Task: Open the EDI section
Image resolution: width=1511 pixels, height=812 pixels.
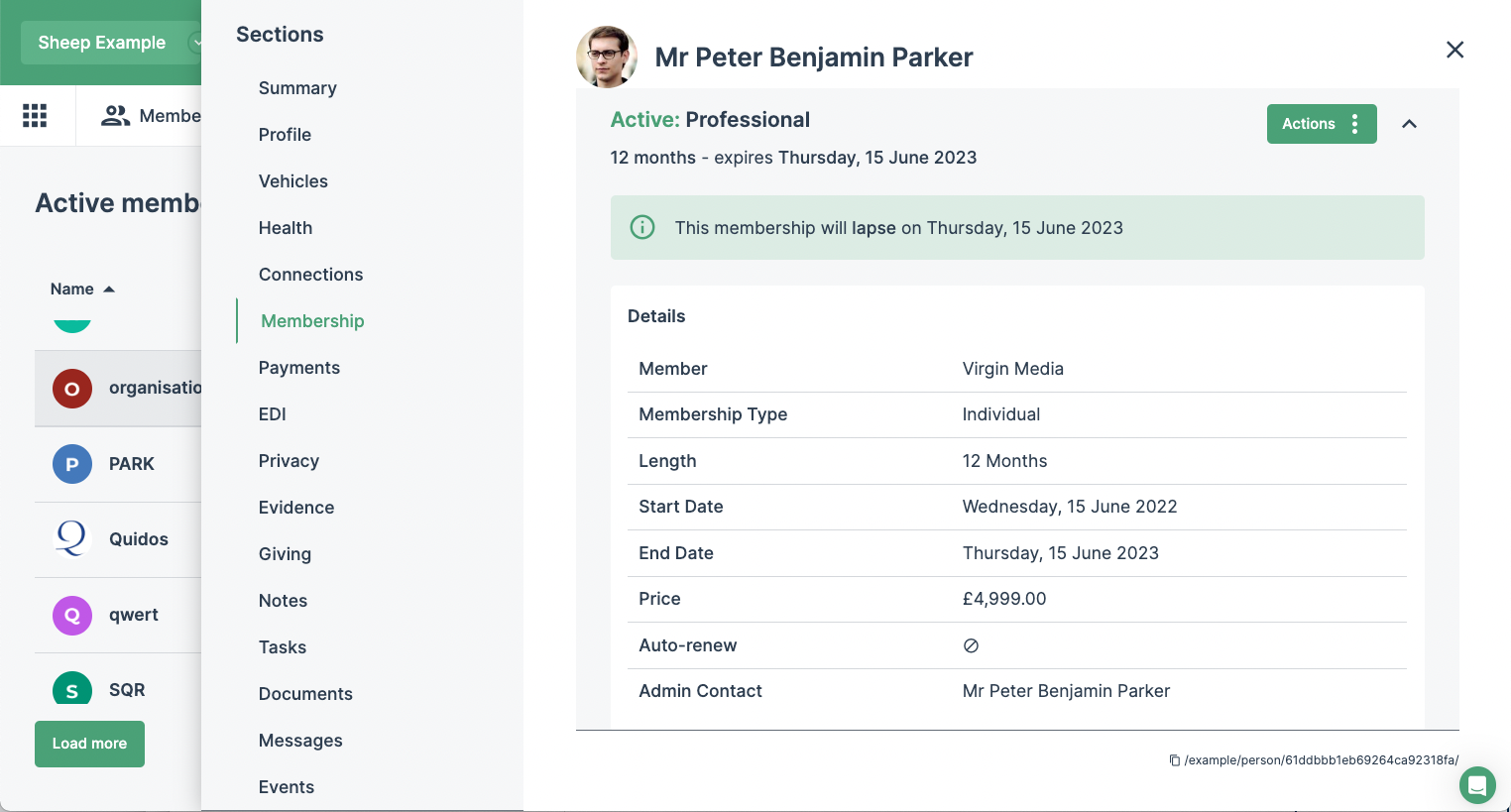Action: (x=272, y=413)
